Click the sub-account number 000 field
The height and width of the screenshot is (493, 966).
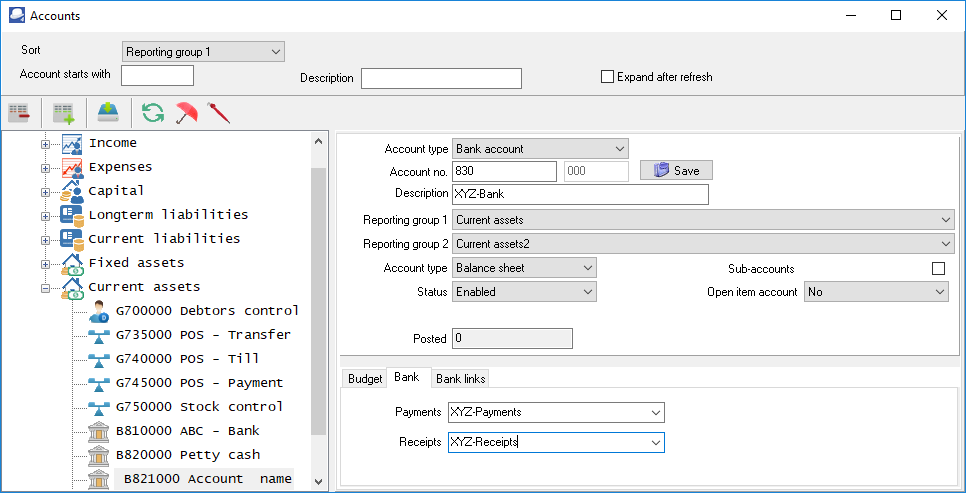596,171
